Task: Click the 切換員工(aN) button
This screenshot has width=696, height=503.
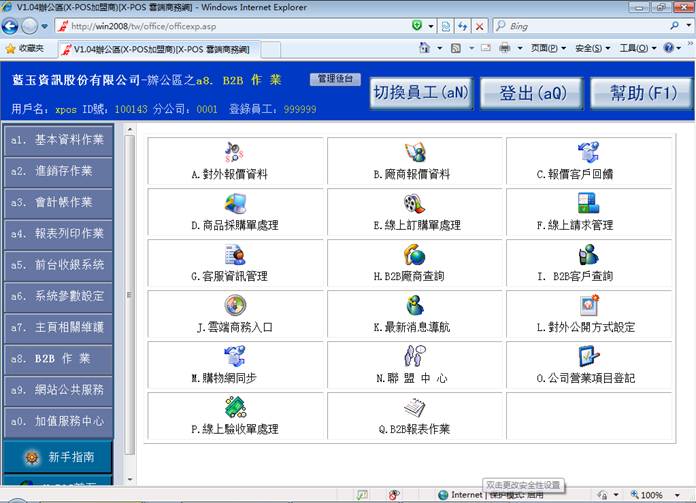Action: coord(420,93)
